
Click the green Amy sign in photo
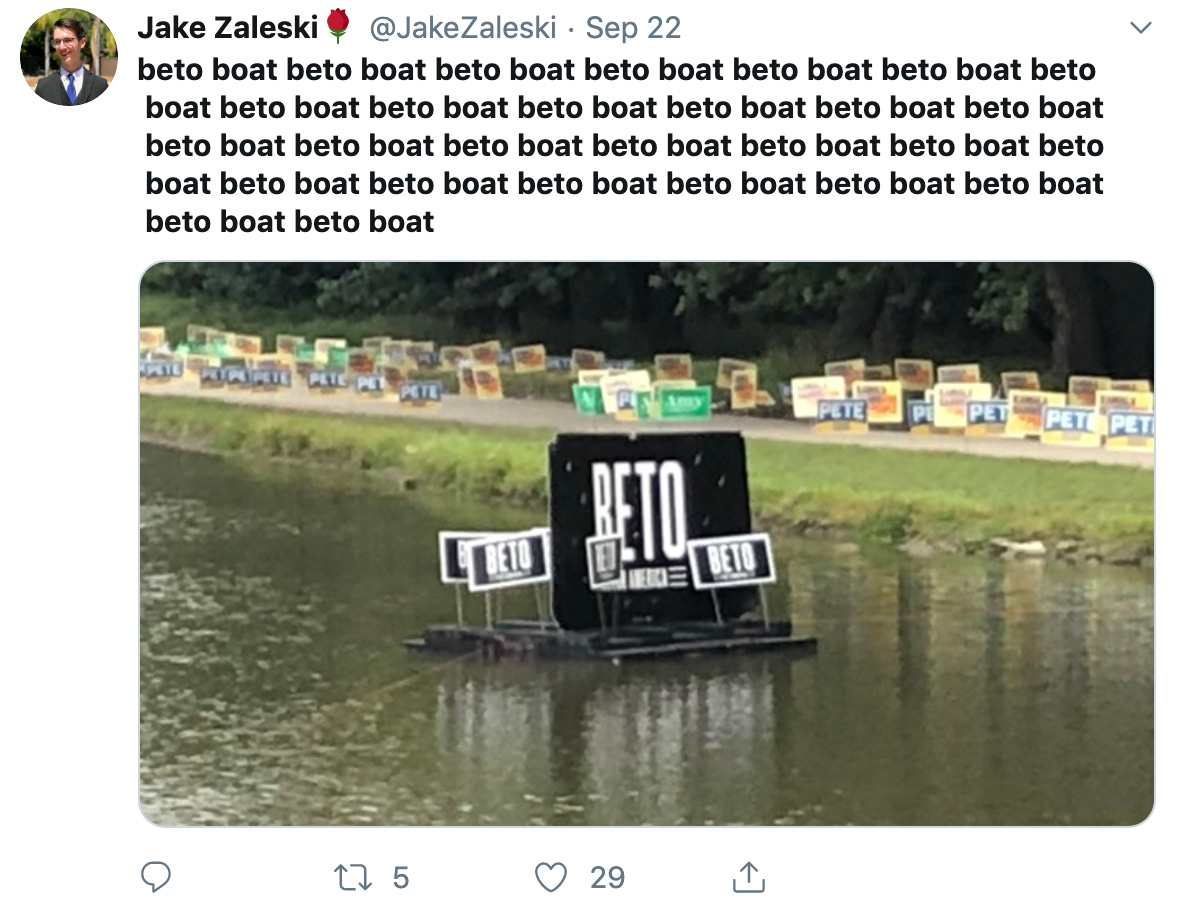click(685, 402)
